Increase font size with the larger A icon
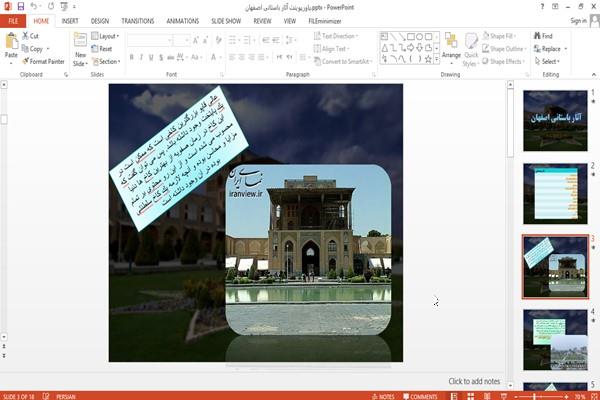Image resolution: width=600 pixels, height=400 pixels. click(196, 40)
